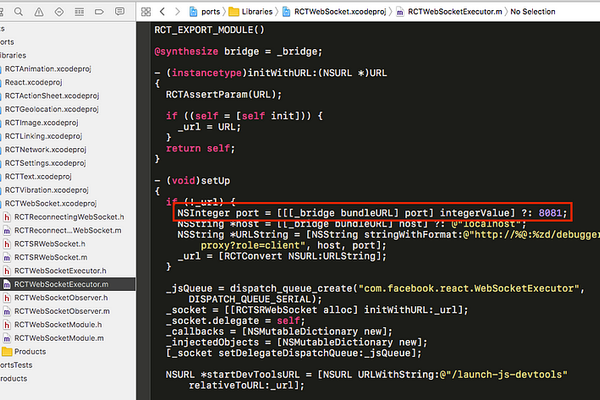Select RCTSettings.xcodeproj in navigator
The height and width of the screenshot is (400, 600).
(x=45, y=163)
